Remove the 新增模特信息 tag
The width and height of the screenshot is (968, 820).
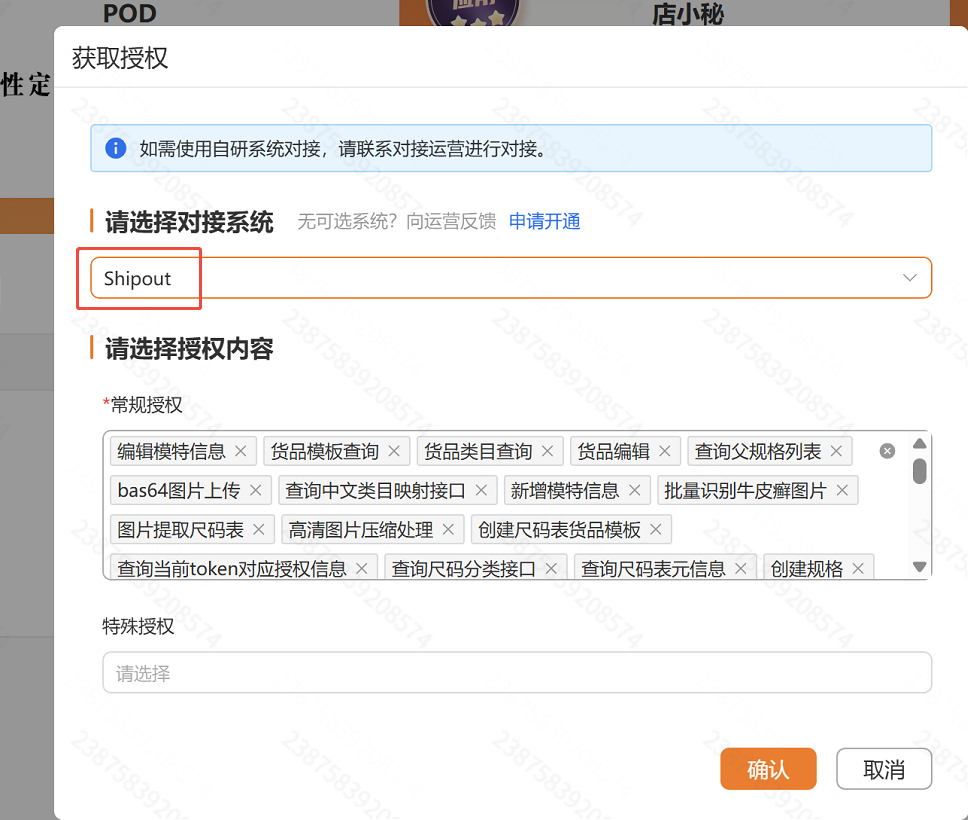click(634, 491)
